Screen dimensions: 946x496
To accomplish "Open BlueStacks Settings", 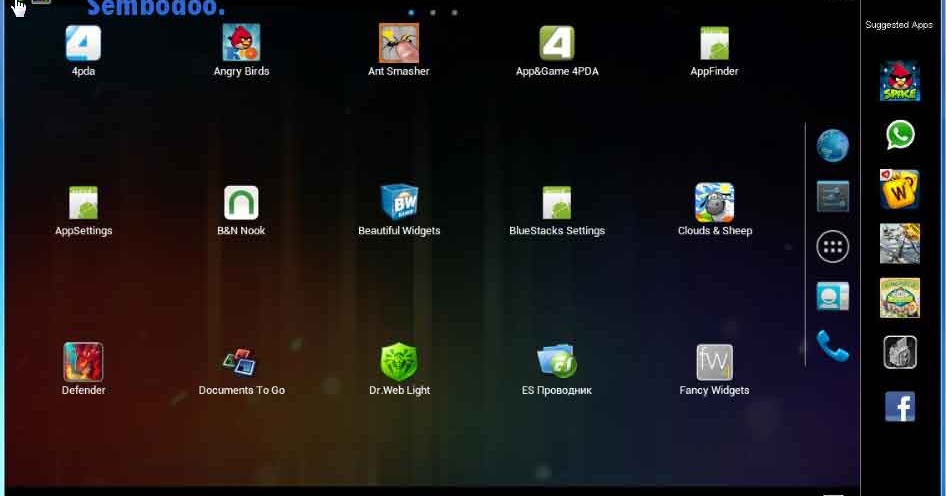I will [557, 203].
